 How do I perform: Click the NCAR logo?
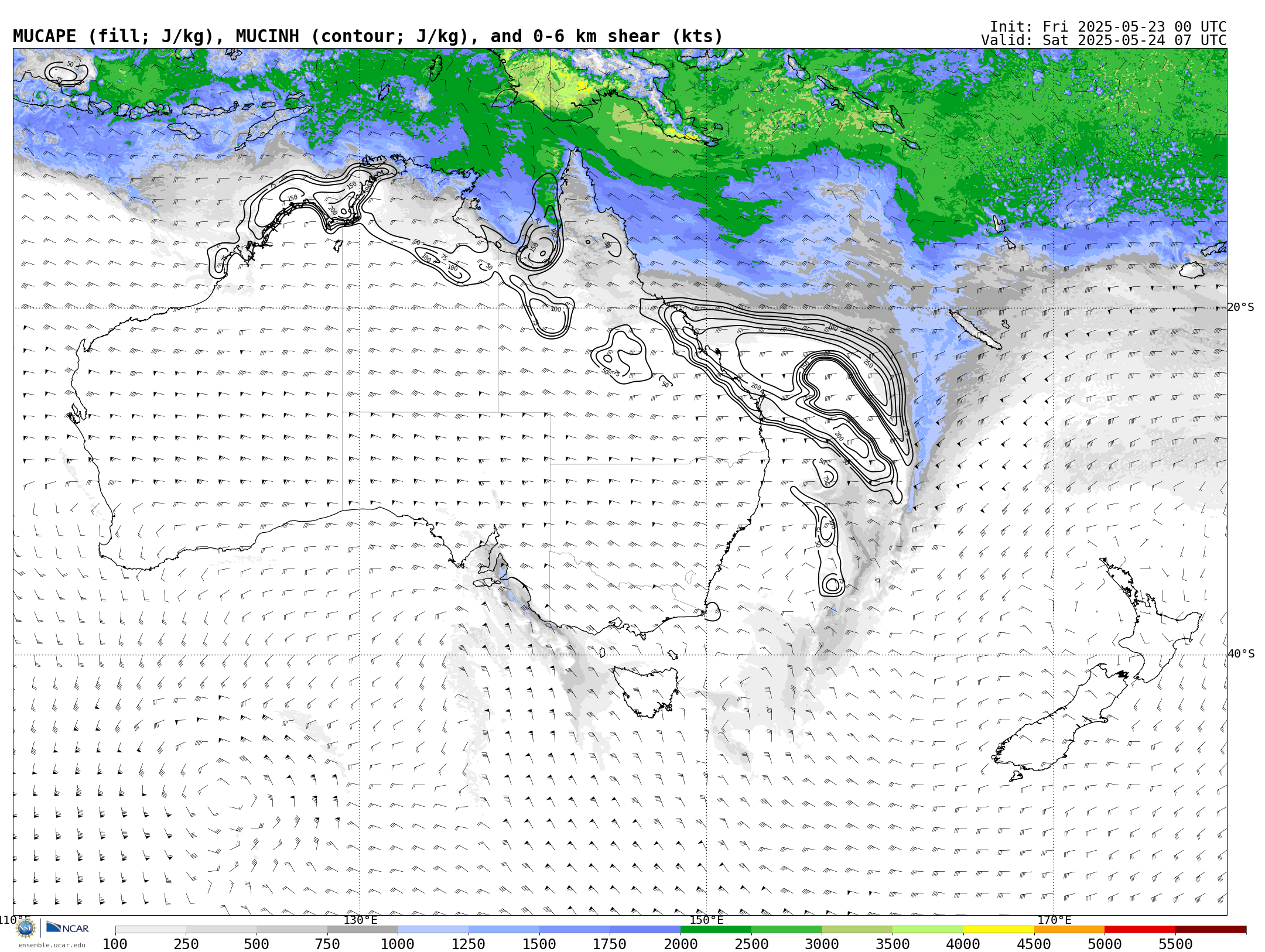pyautogui.click(x=67, y=927)
